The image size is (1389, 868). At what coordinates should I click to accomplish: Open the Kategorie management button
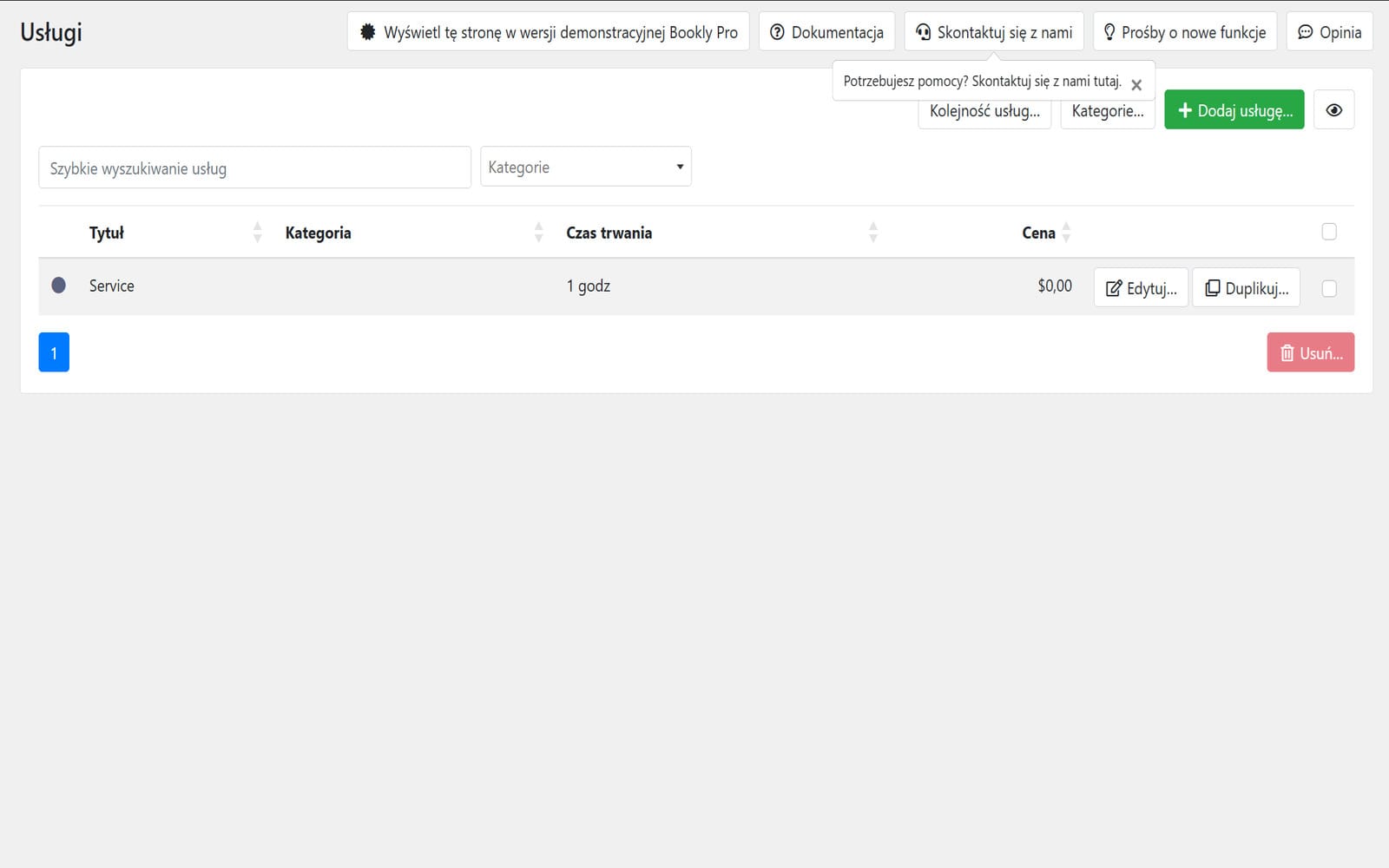(x=1108, y=111)
